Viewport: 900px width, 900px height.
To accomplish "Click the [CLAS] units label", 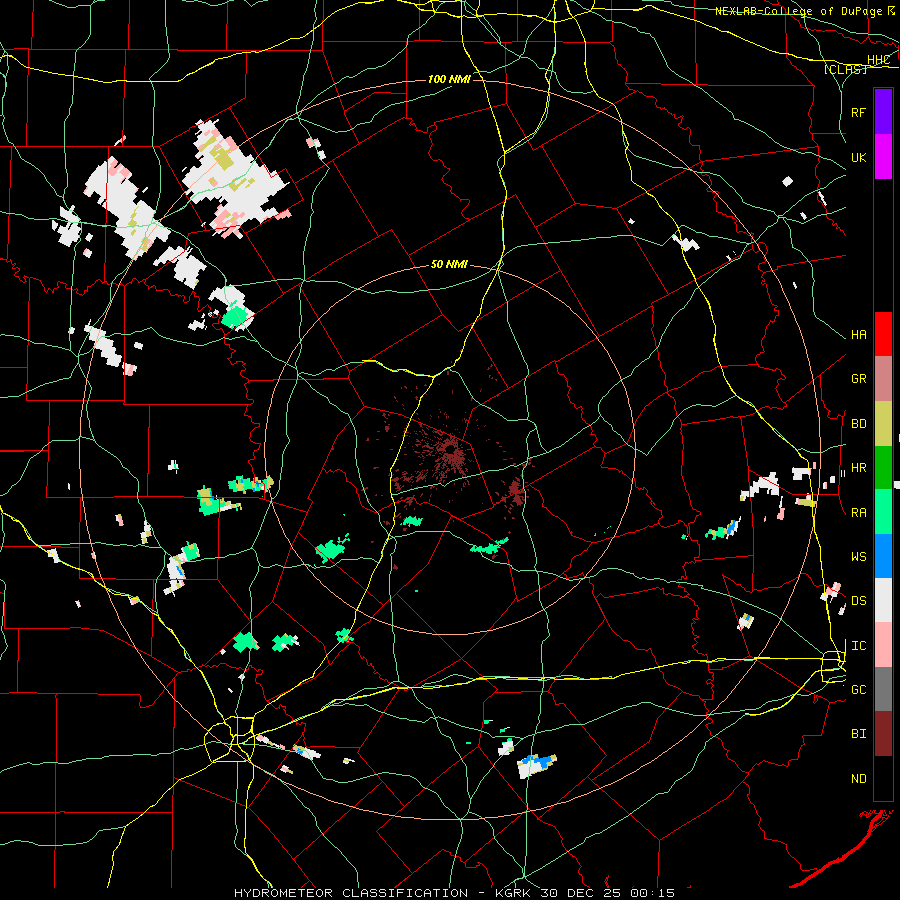I will (845, 70).
